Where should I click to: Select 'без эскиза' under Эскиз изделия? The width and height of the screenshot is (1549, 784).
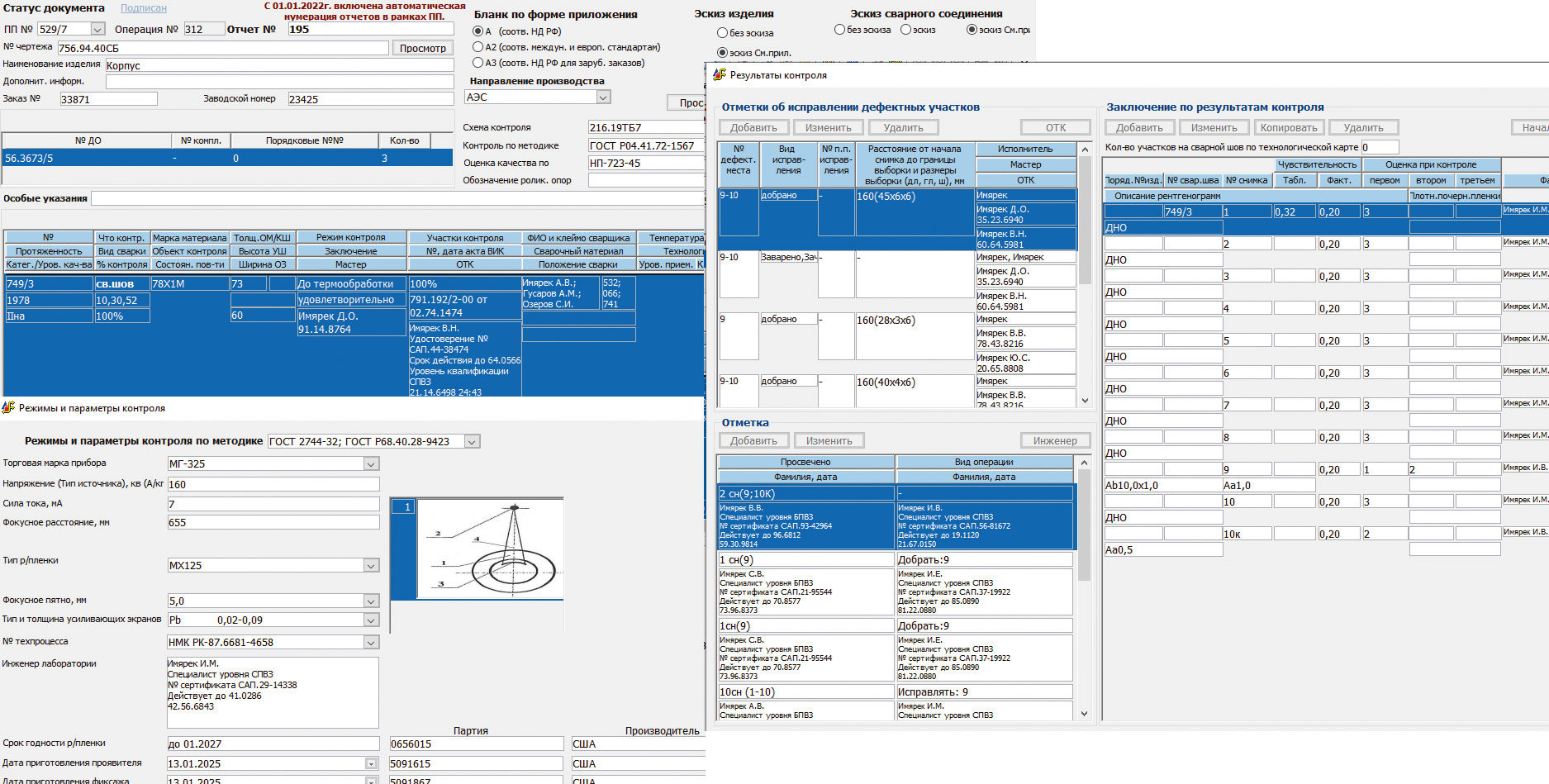pos(723,33)
